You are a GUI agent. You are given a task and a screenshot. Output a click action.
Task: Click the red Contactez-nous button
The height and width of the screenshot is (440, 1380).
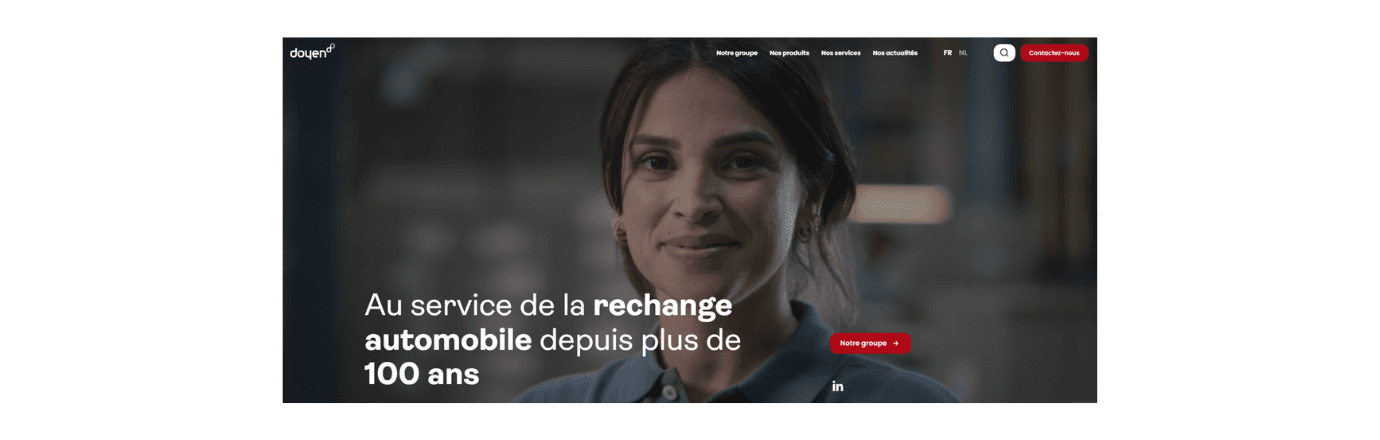point(1054,53)
